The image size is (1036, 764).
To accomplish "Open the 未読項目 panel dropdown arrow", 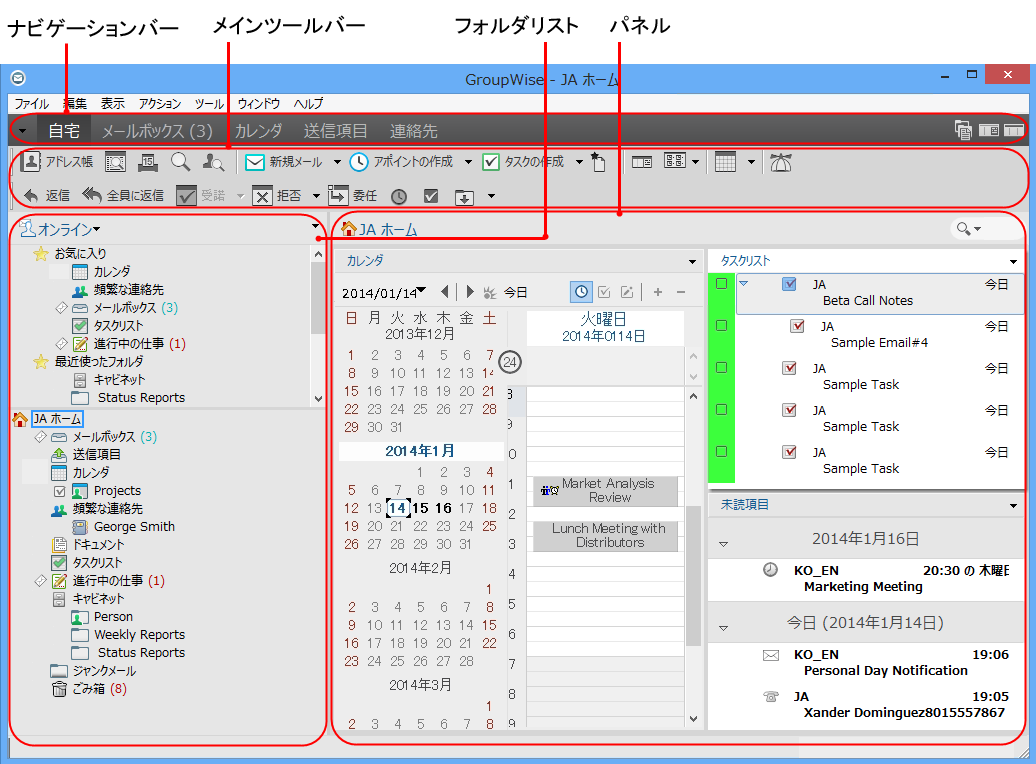I will [x=1014, y=506].
